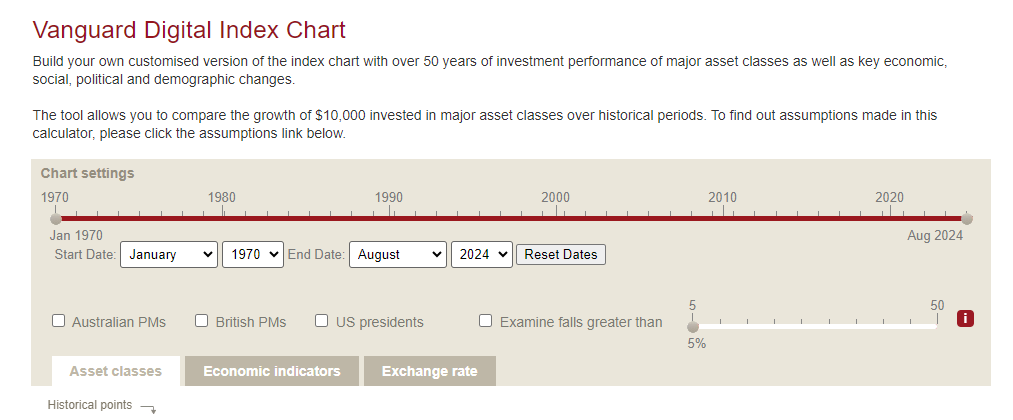Switch to the Economic indicators tab
The image size is (1013, 420).
(271, 372)
